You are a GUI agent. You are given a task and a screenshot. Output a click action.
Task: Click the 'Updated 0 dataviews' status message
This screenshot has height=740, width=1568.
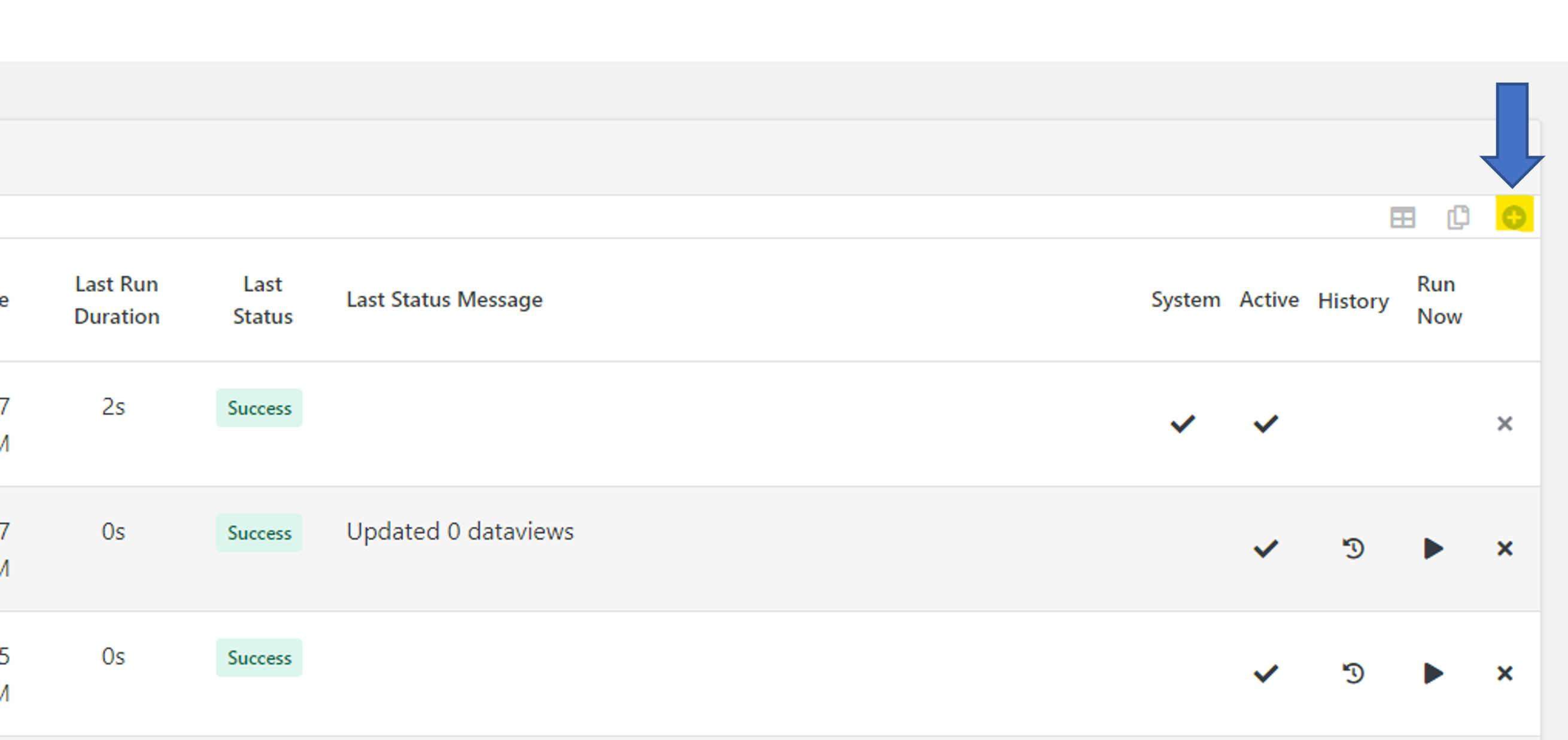tap(460, 531)
